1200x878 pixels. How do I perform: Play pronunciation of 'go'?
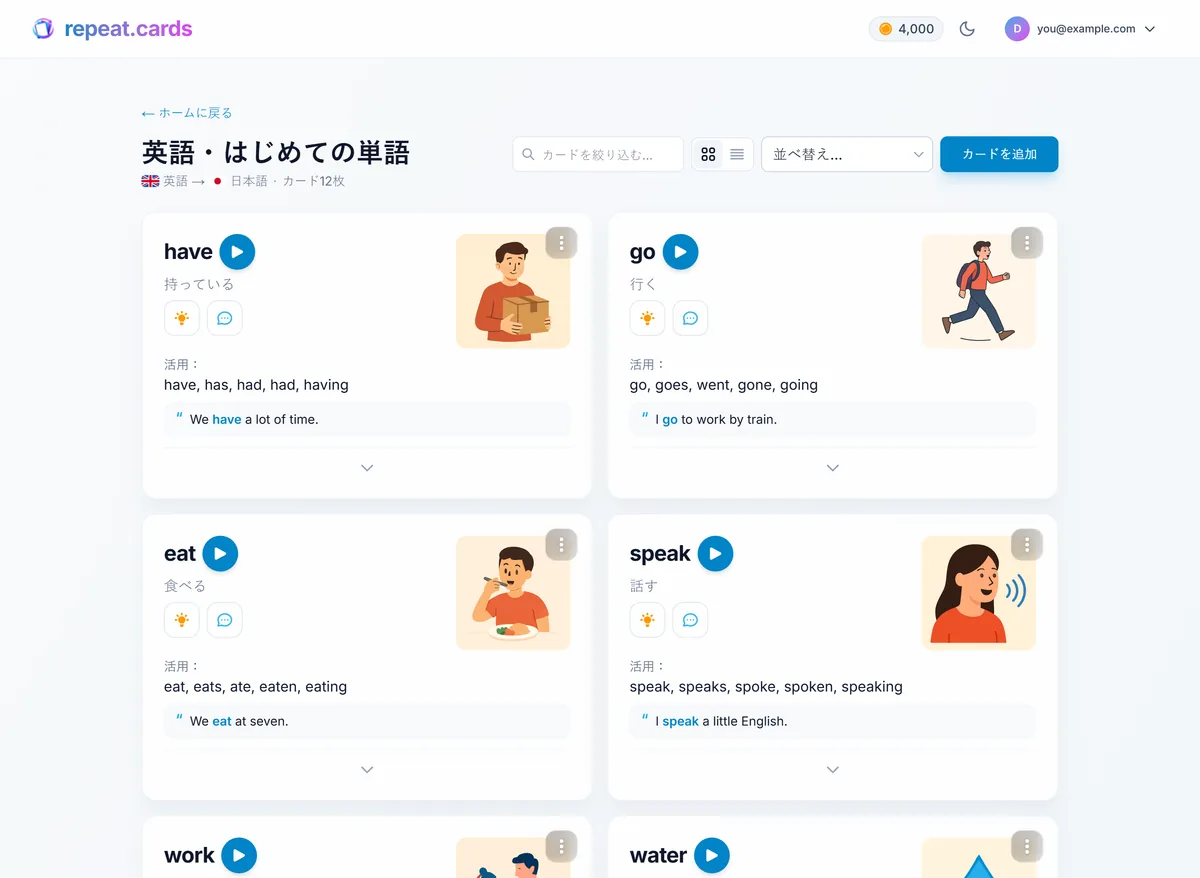click(x=680, y=252)
